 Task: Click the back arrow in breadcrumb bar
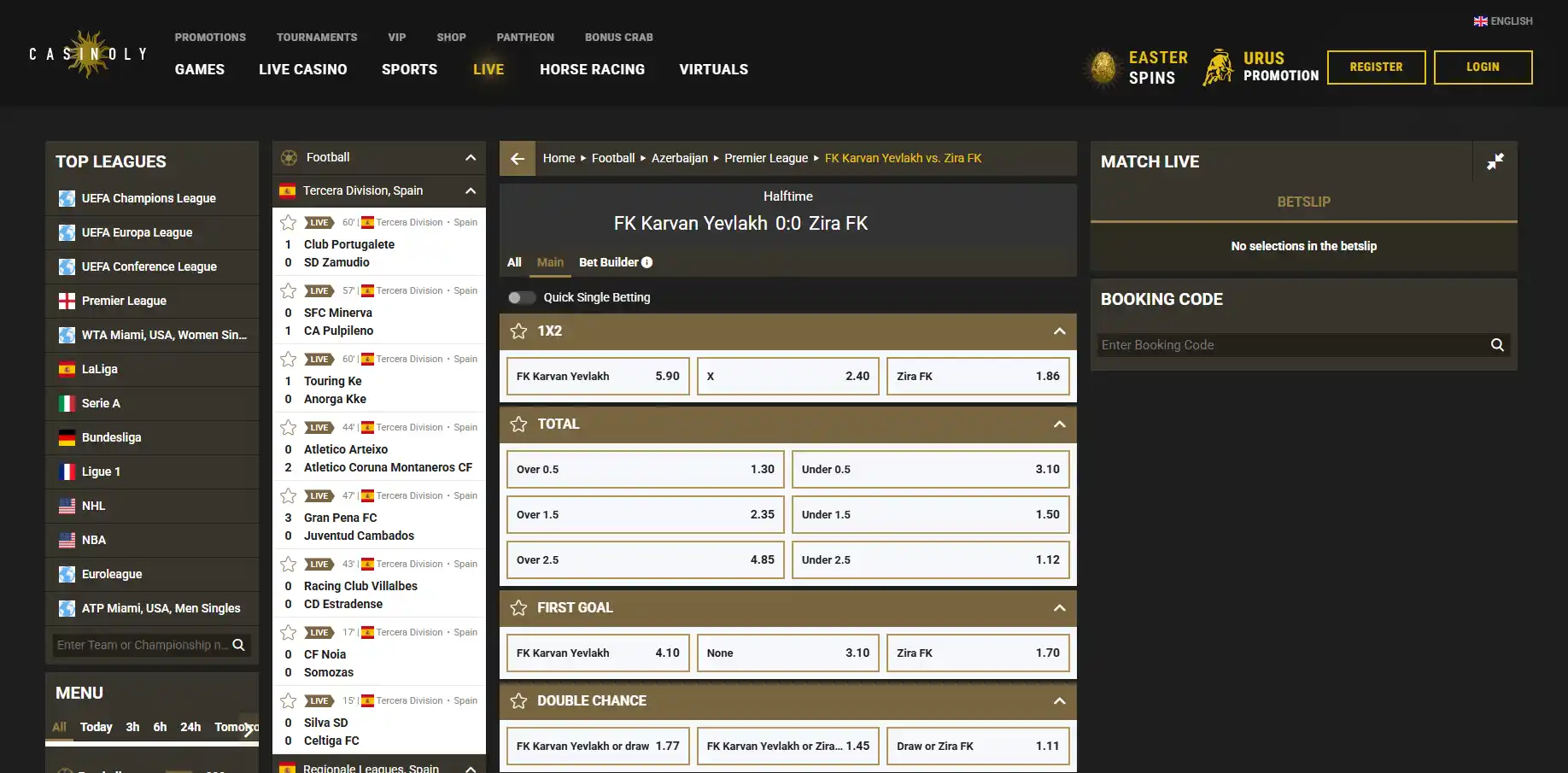518,159
